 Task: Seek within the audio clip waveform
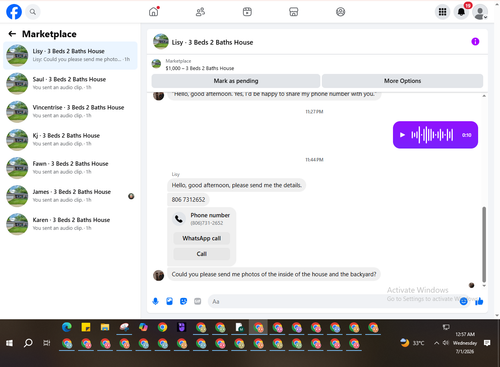pos(432,135)
